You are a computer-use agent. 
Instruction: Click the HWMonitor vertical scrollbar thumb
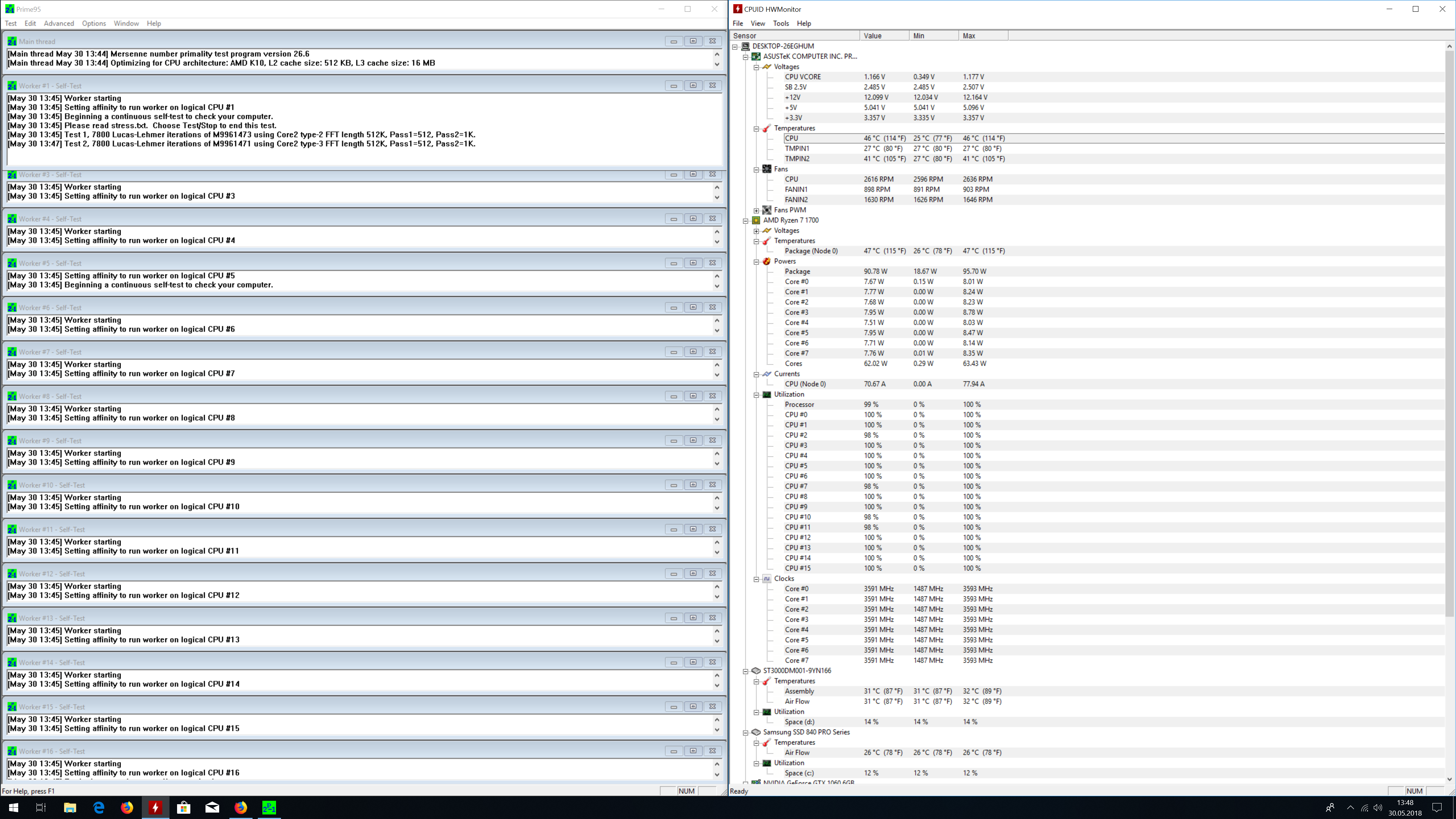(x=1449, y=334)
